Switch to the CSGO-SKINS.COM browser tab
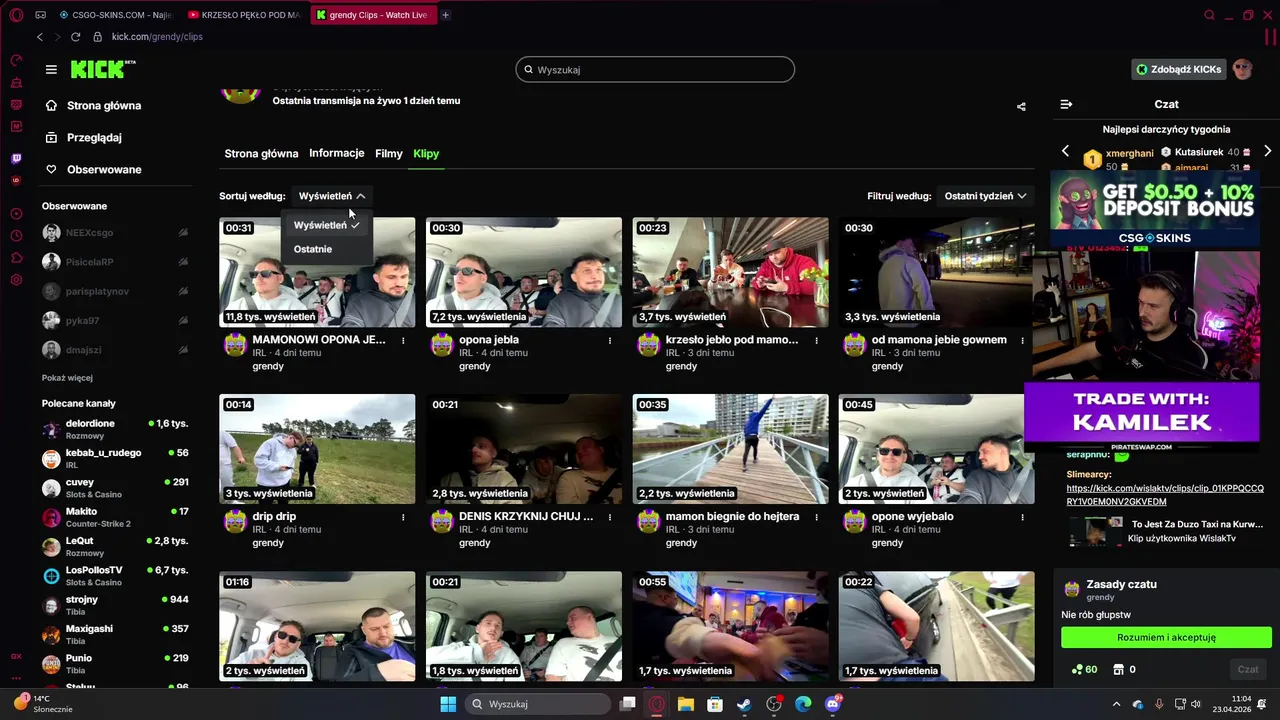 [x=116, y=15]
